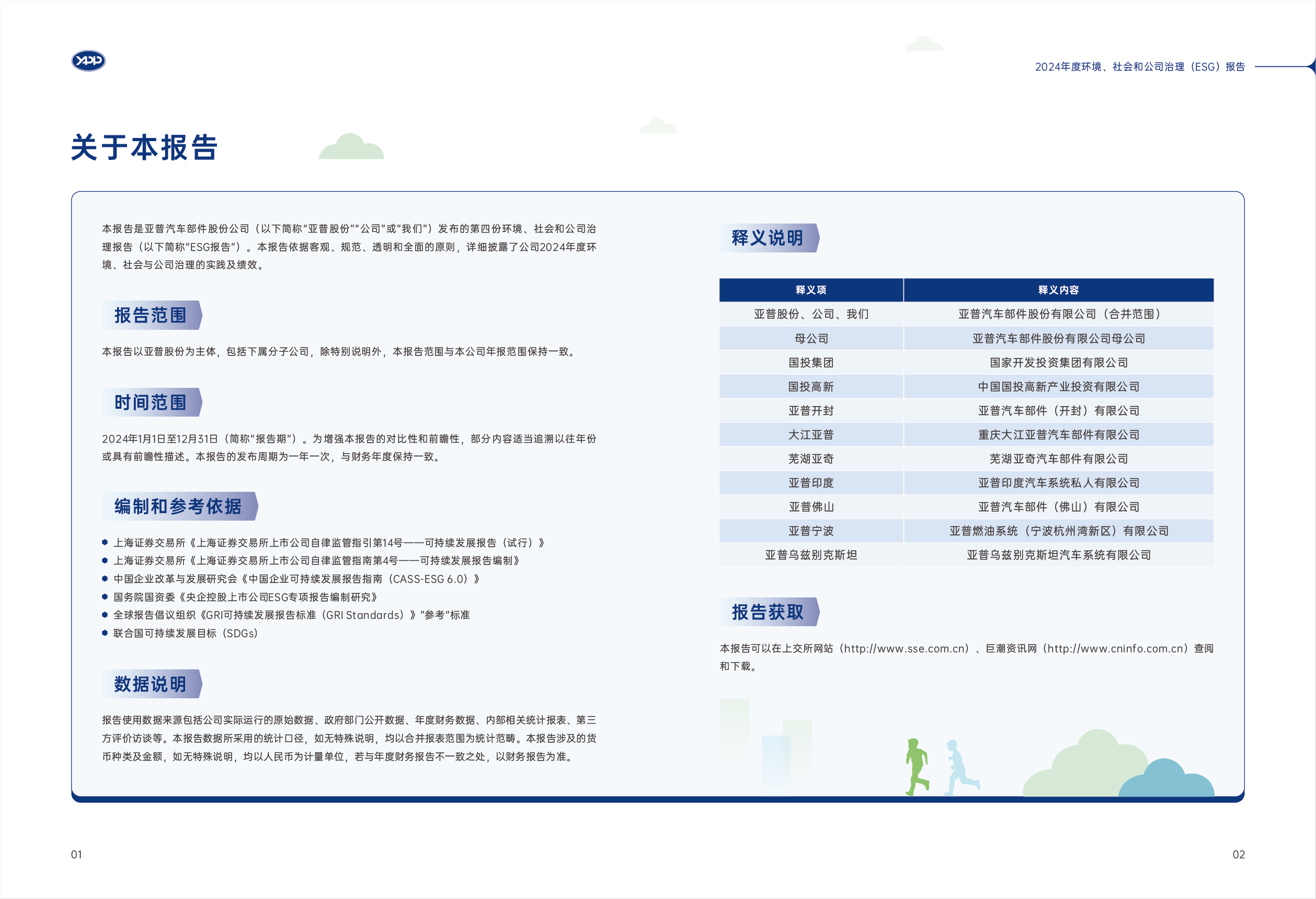Click table cell 亚普股份、公司、我们

coord(811,314)
